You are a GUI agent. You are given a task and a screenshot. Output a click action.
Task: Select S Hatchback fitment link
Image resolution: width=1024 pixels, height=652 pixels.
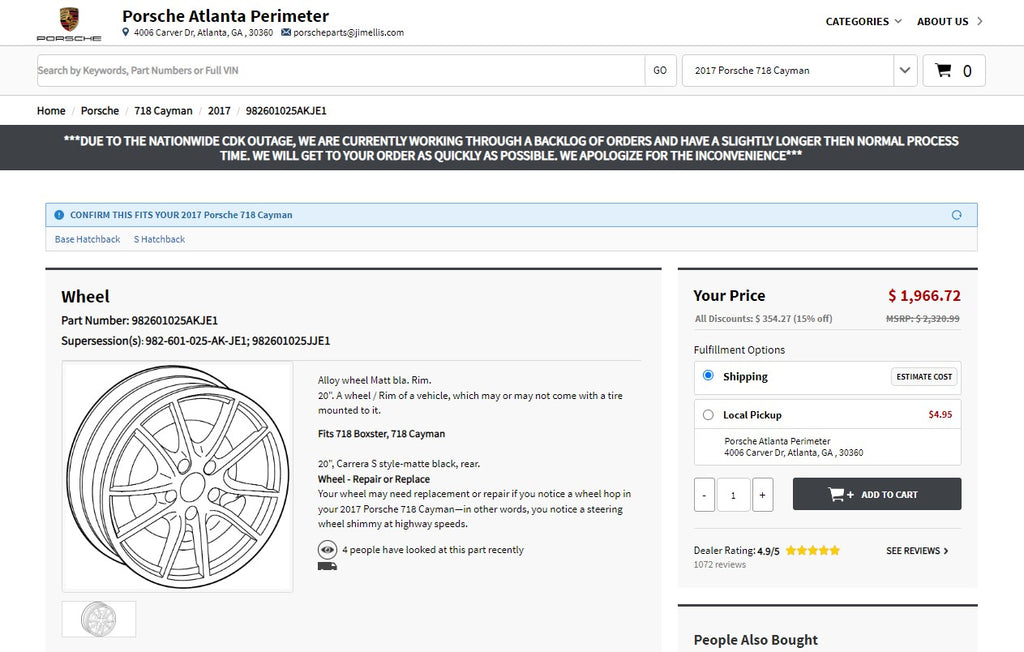pos(159,240)
